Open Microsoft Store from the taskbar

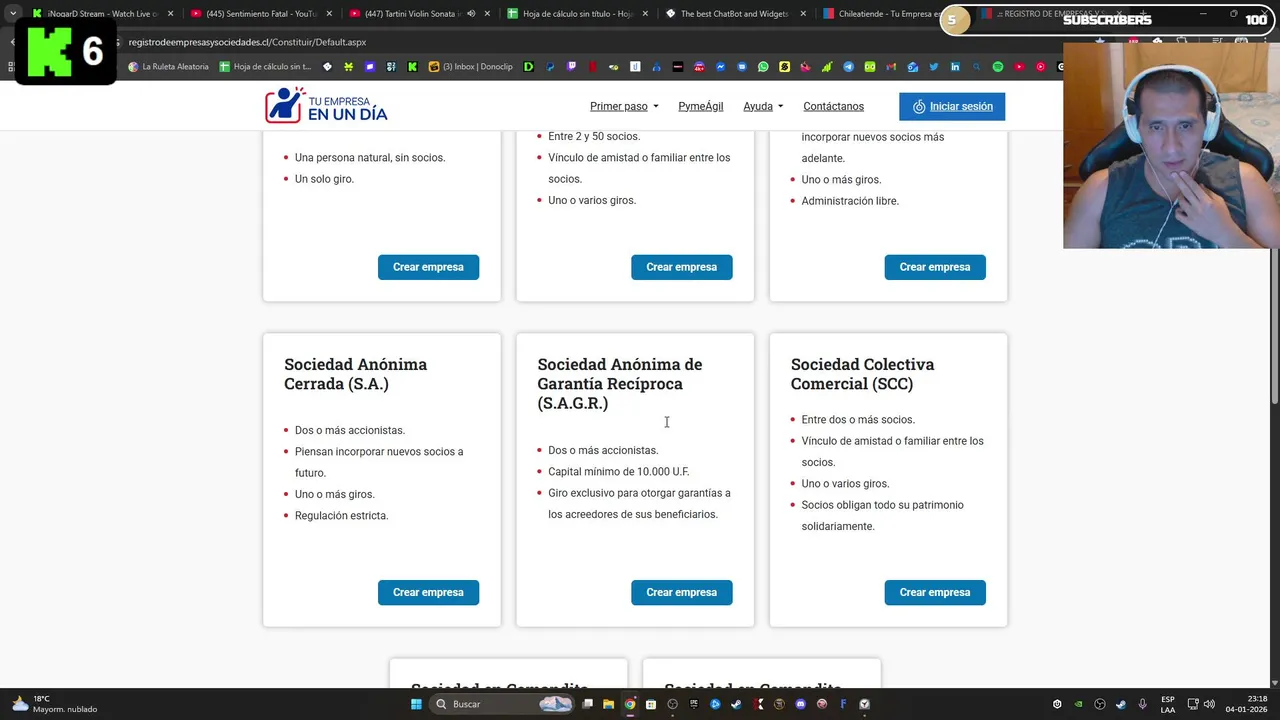coord(651,704)
